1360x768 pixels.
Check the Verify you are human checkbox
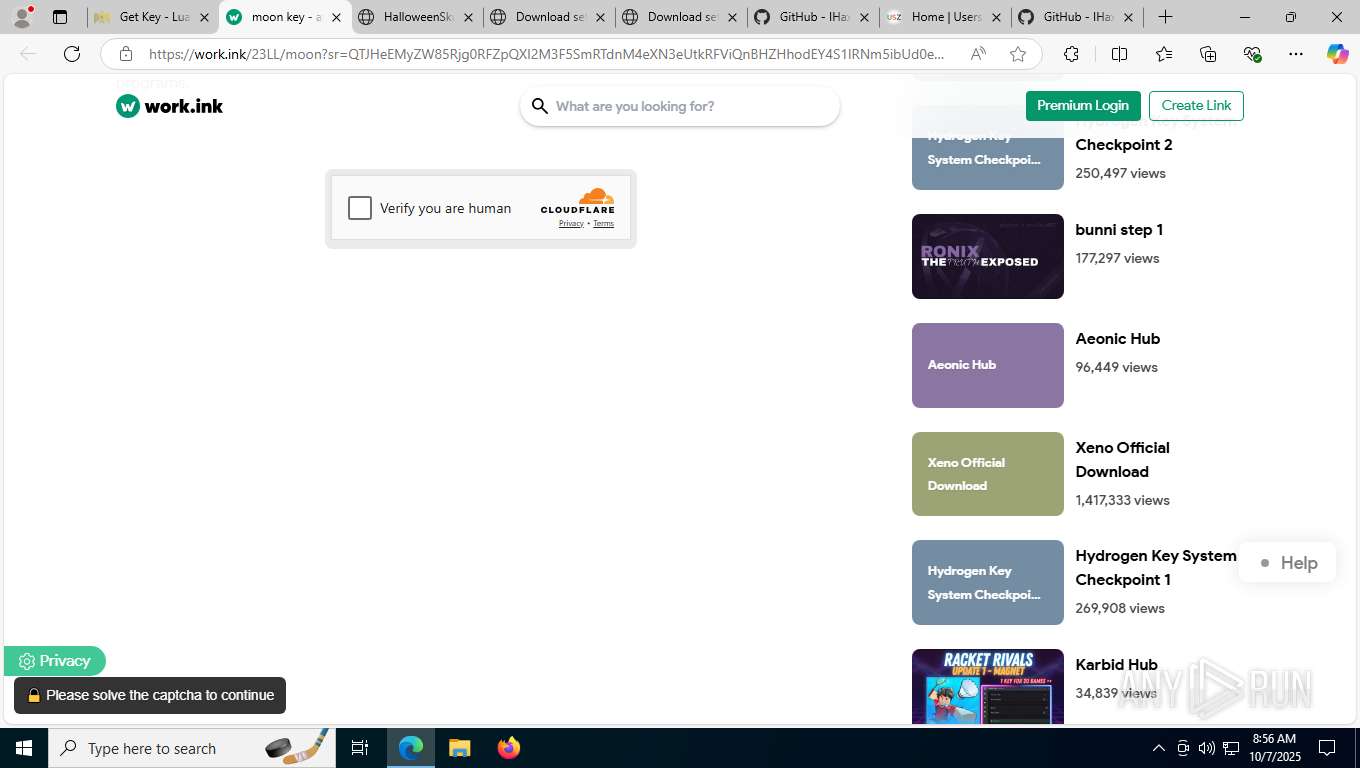coord(360,208)
